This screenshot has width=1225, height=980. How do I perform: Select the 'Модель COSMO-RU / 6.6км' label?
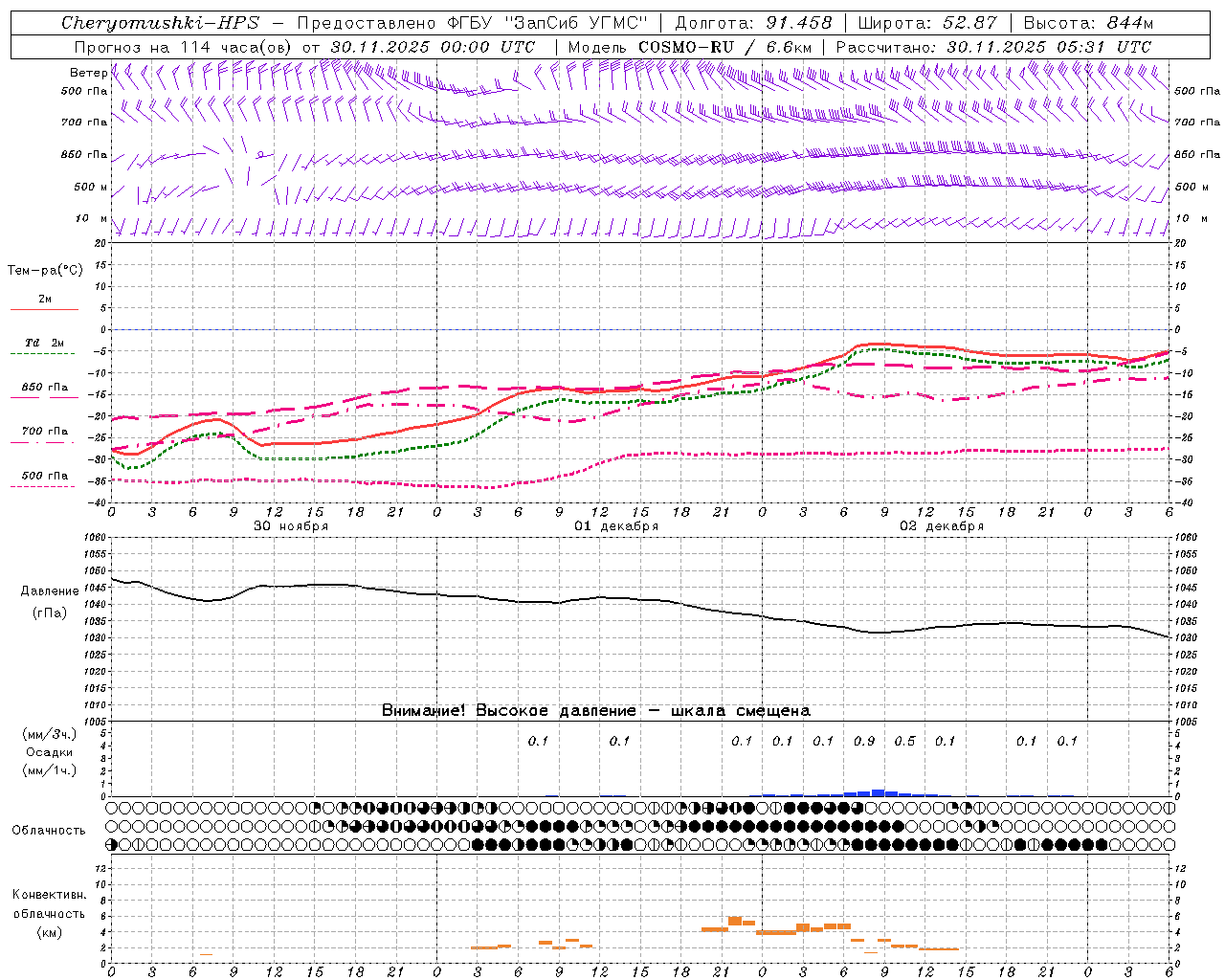point(690,47)
